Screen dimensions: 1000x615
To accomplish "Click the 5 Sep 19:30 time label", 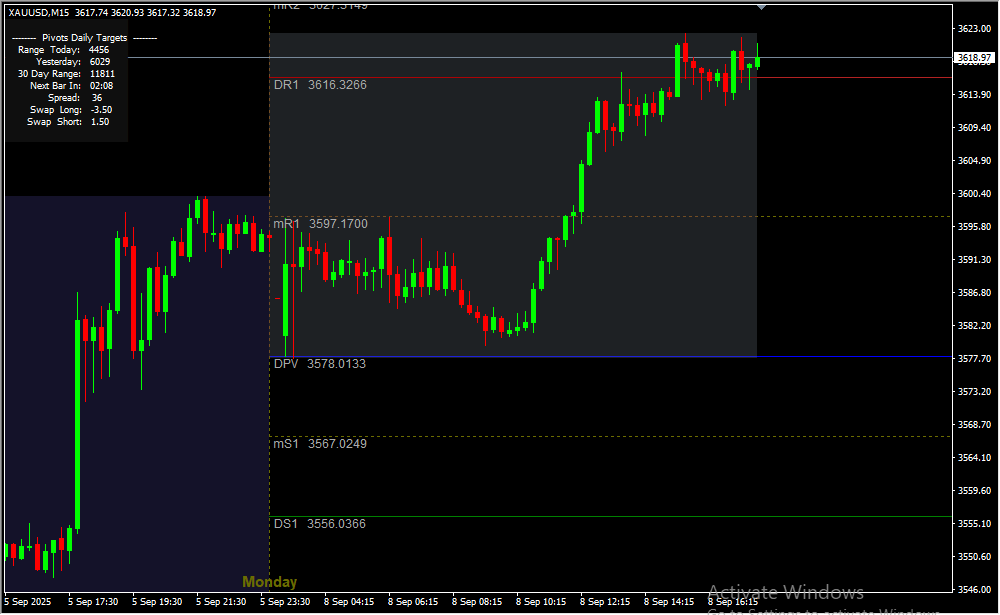I will pos(158,602).
